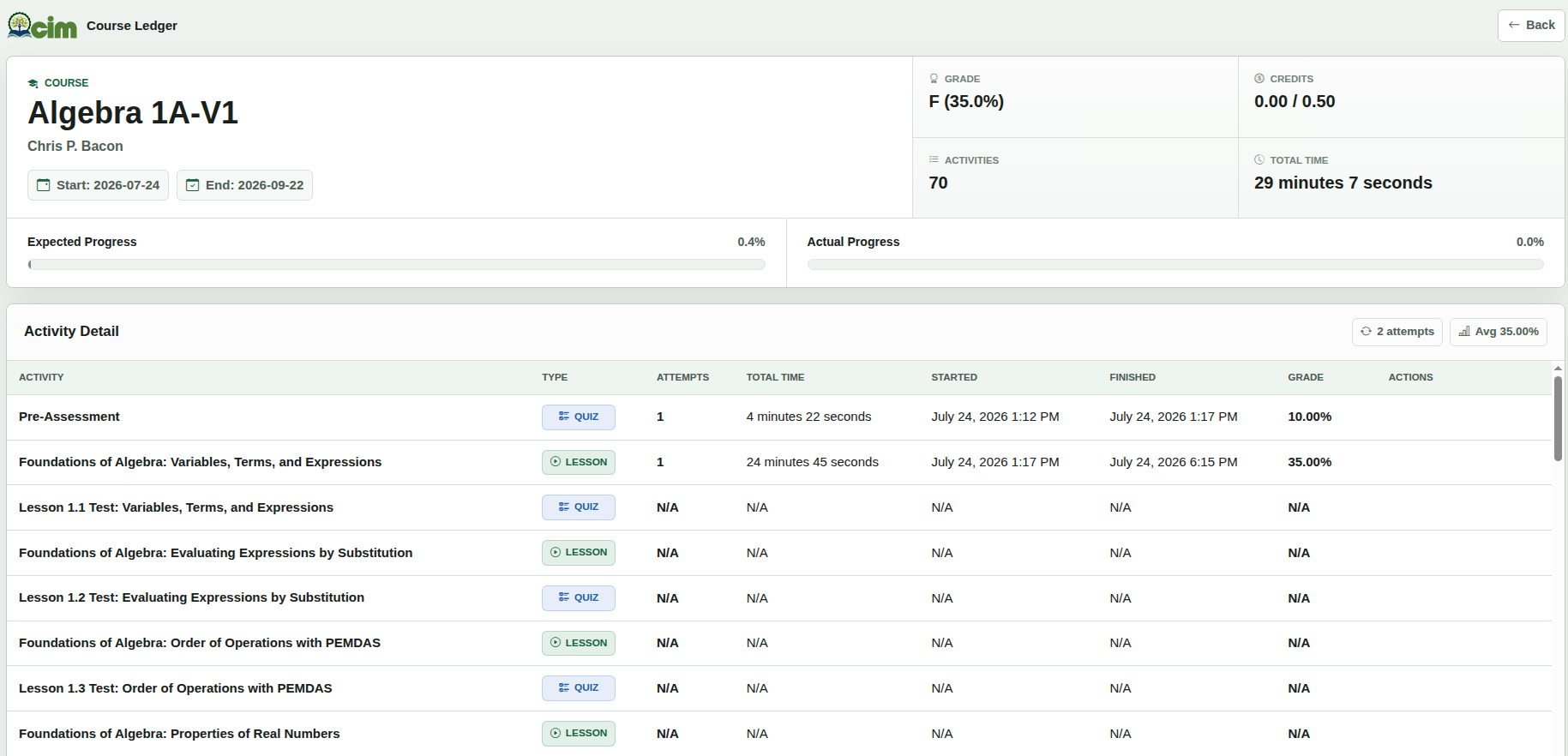Click LESSON badge for Properties of Real Numbers
The width and height of the screenshot is (1568, 756).
(x=578, y=734)
